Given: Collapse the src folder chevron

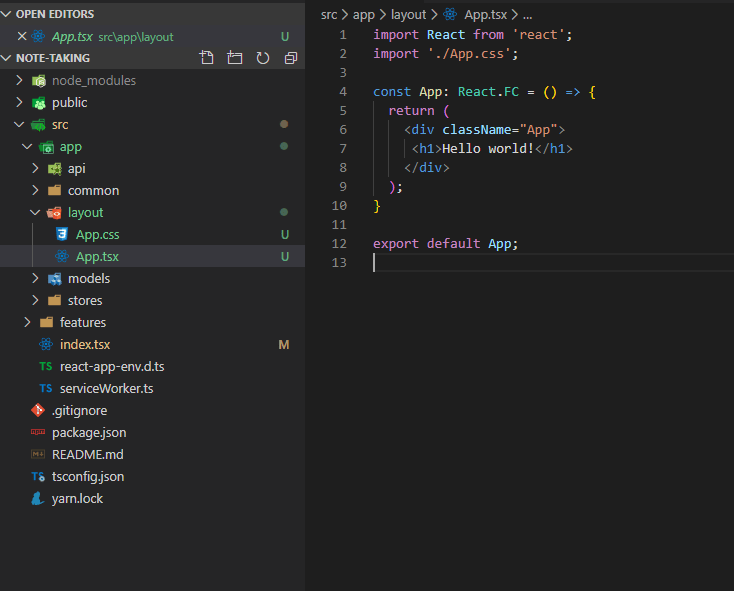Looking at the screenshot, I should (x=19, y=124).
